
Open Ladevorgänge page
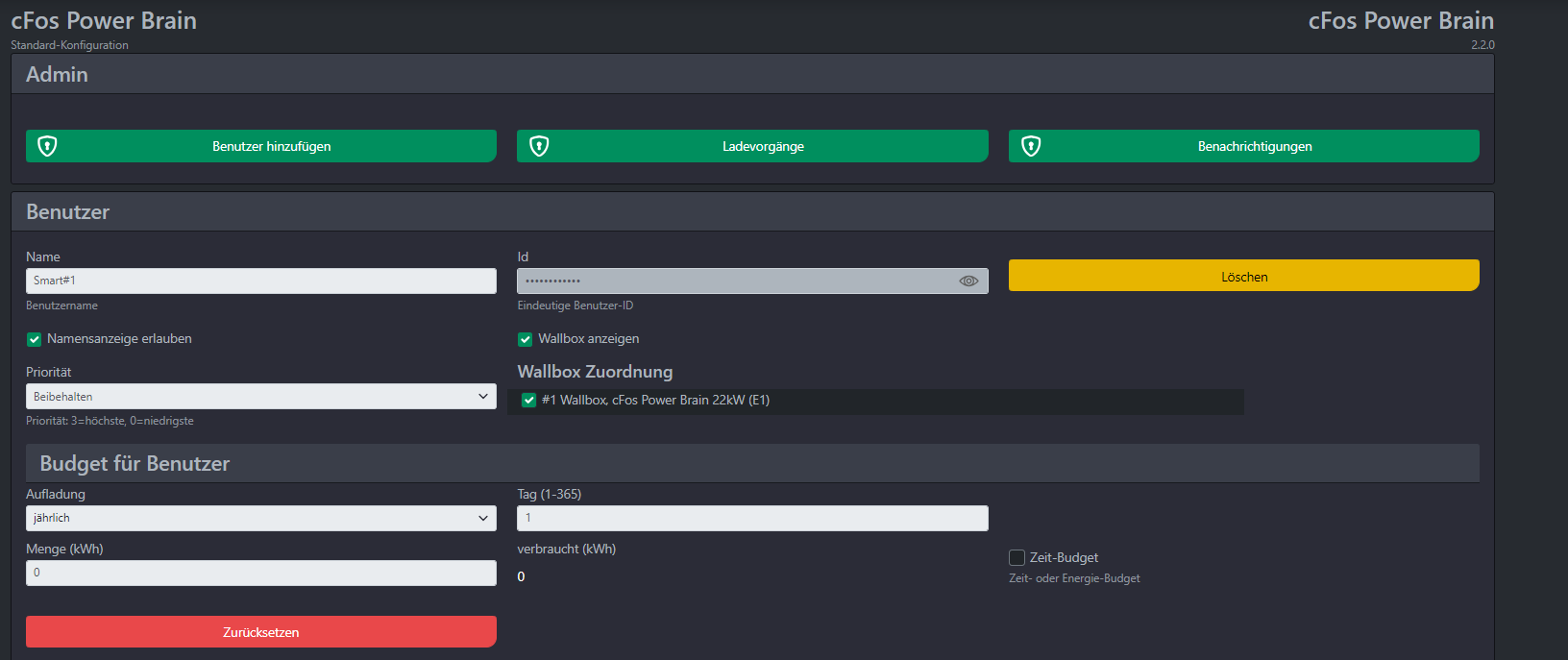tap(752, 146)
